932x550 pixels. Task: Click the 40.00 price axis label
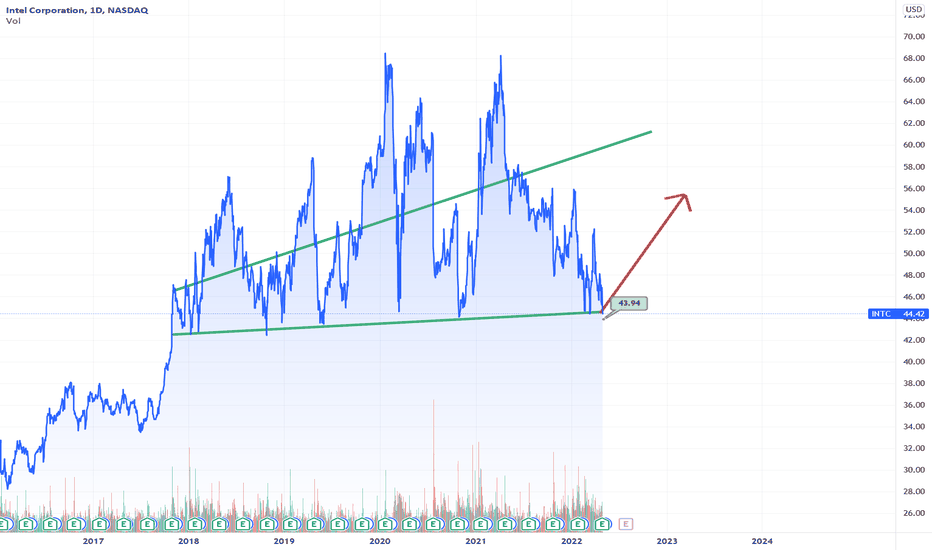click(x=914, y=362)
